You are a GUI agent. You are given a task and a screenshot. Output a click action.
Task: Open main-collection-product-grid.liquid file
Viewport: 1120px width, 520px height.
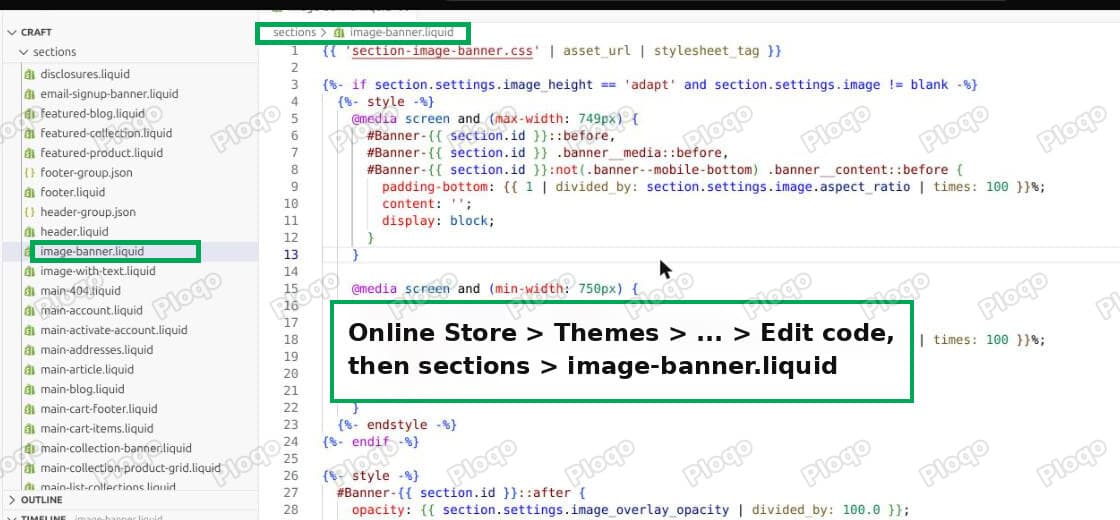pyautogui.click(x=131, y=469)
